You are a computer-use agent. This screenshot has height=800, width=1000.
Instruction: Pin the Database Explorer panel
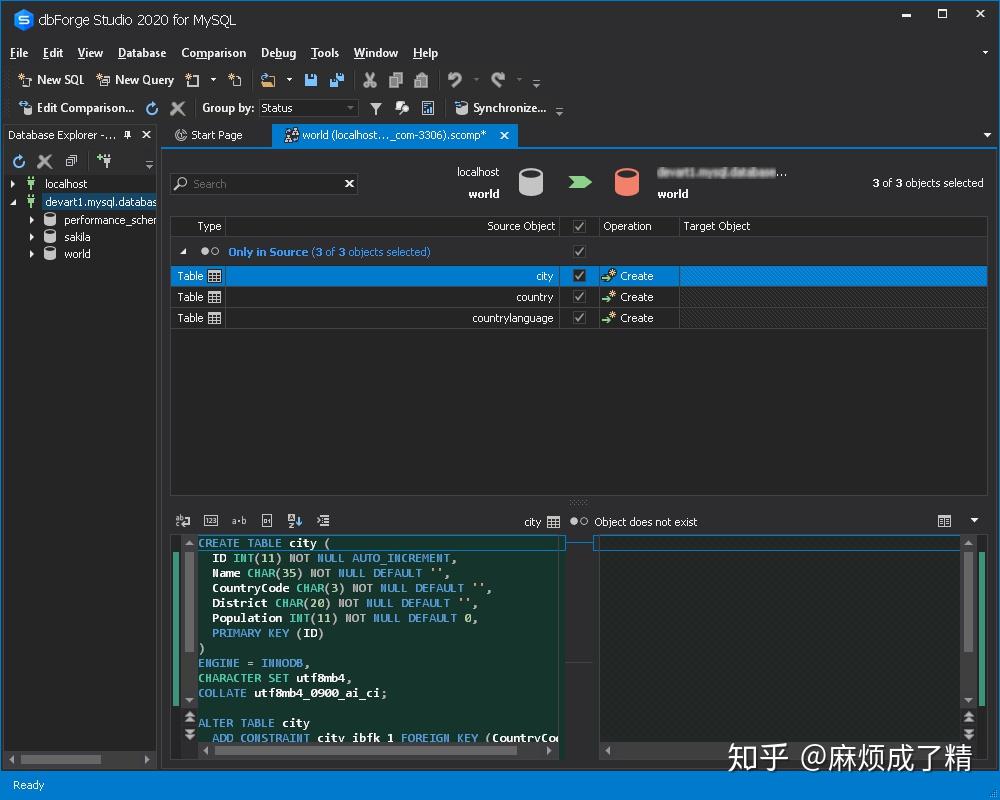pyautogui.click(x=128, y=134)
